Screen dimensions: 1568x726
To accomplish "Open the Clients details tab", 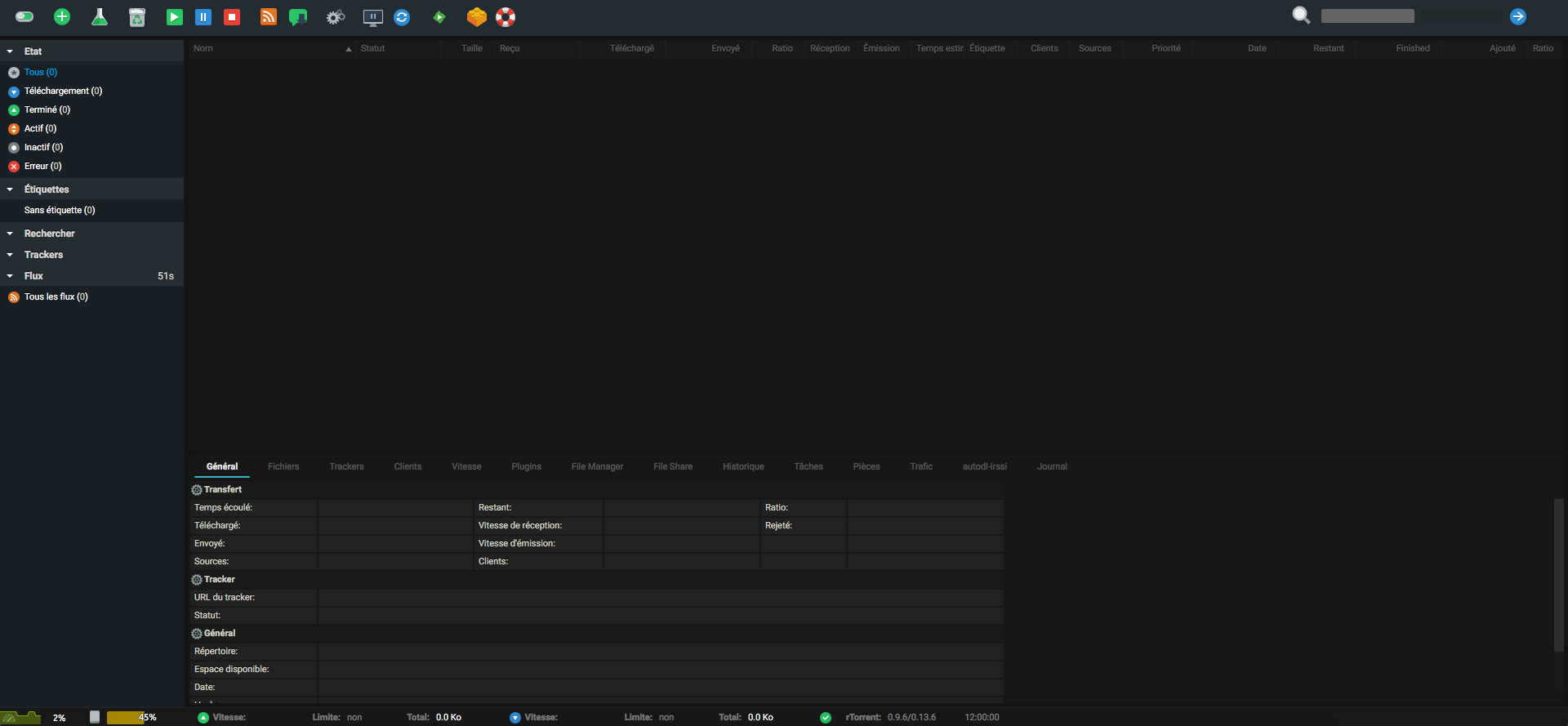I will pos(408,466).
